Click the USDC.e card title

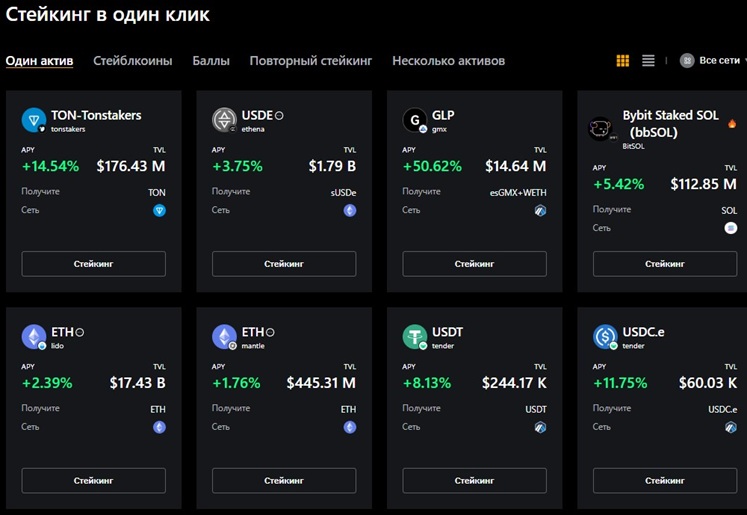pyautogui.click(x=643, y=332)
